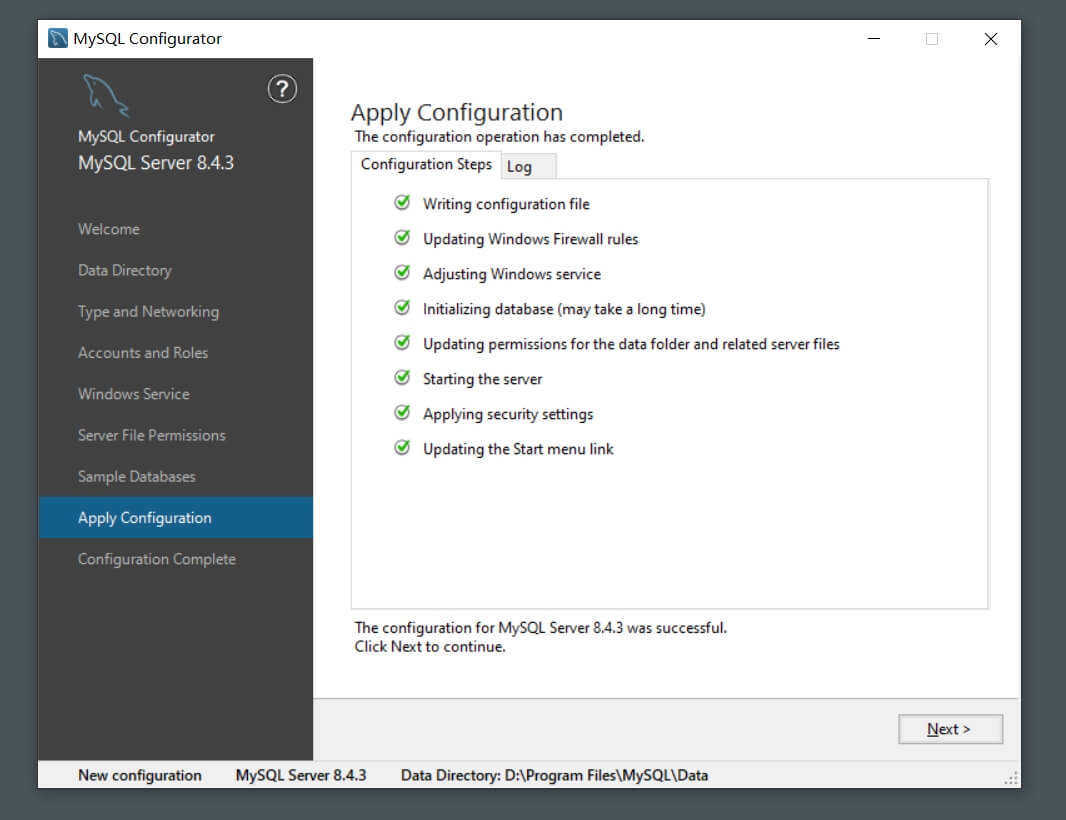This screenshot has height=820, width=1066.
Task: Select Windows Service in sidebar
Action: tap(133, 394)
